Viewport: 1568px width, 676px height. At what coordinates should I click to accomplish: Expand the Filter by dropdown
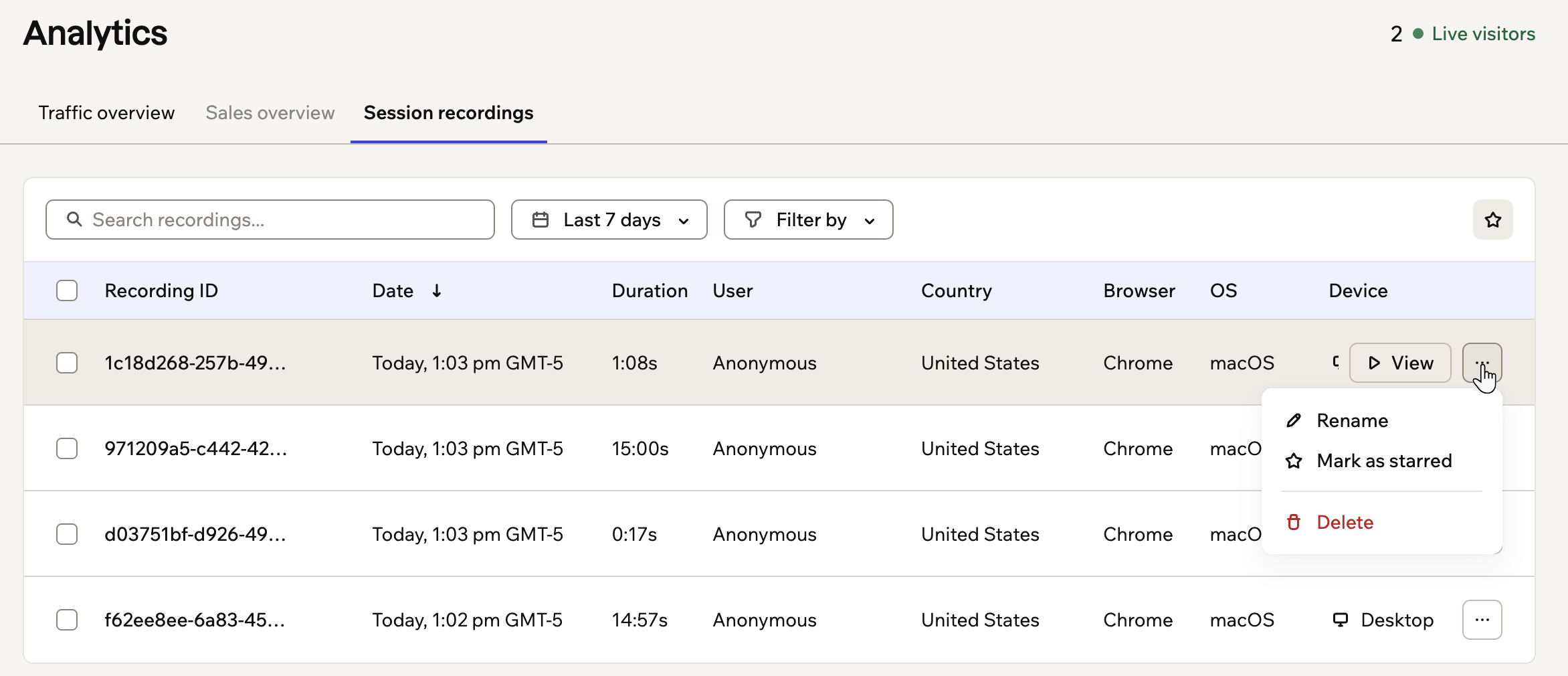808,220
